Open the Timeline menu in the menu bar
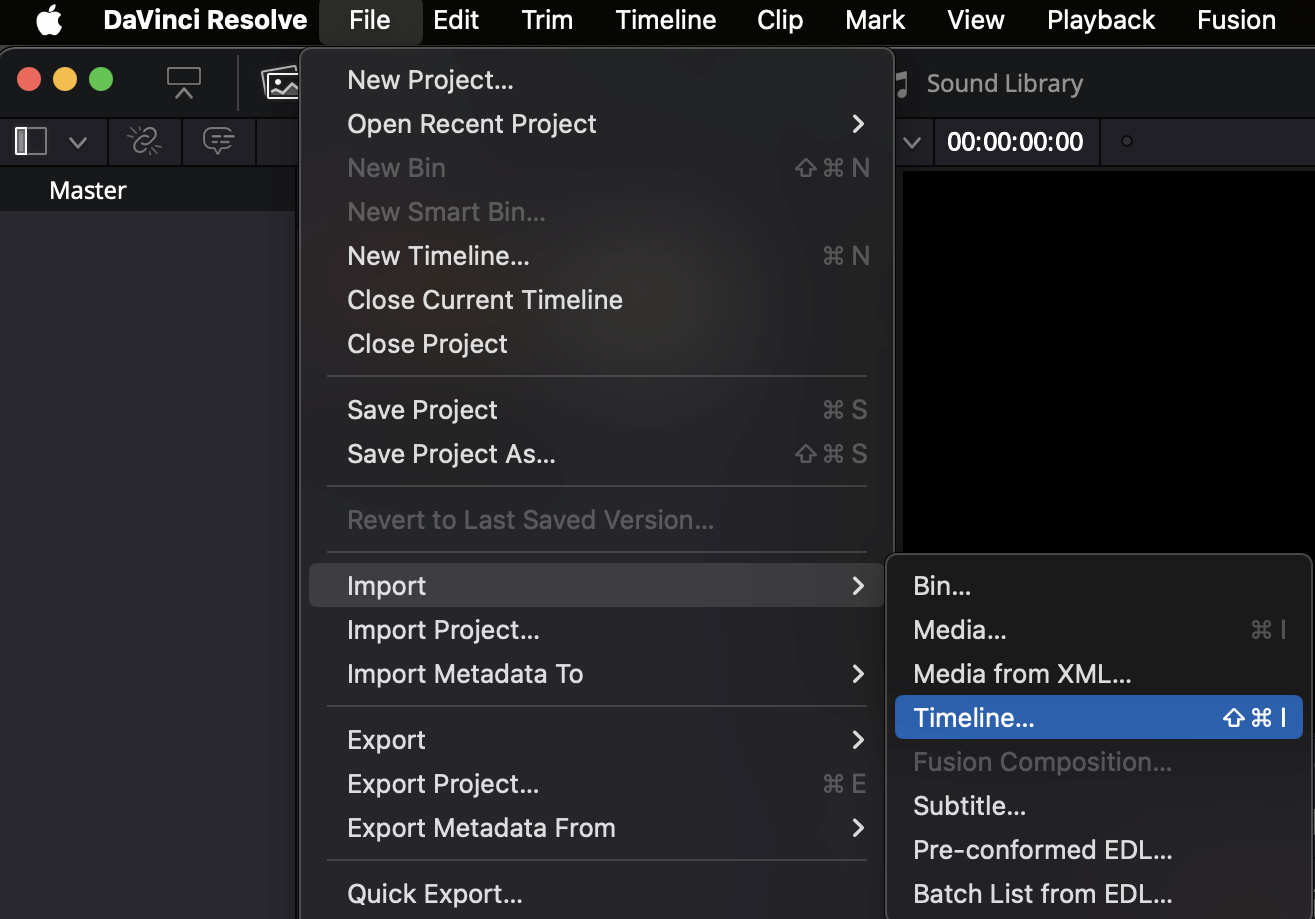The image size is (1315, 919). coord(666,20)
